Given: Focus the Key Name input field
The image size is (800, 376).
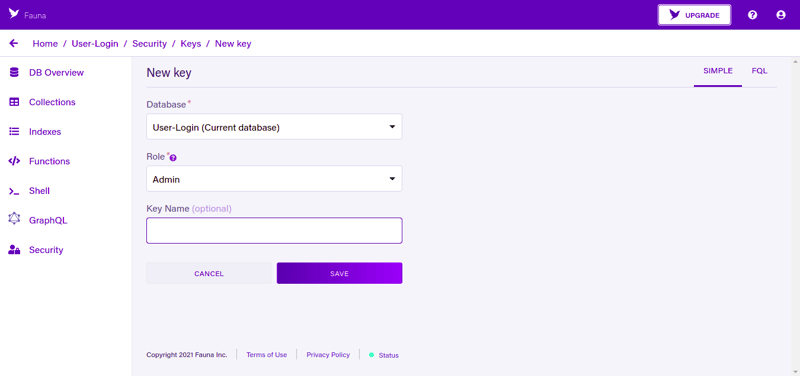Looking at the screenshot, I should coord(274,231).
